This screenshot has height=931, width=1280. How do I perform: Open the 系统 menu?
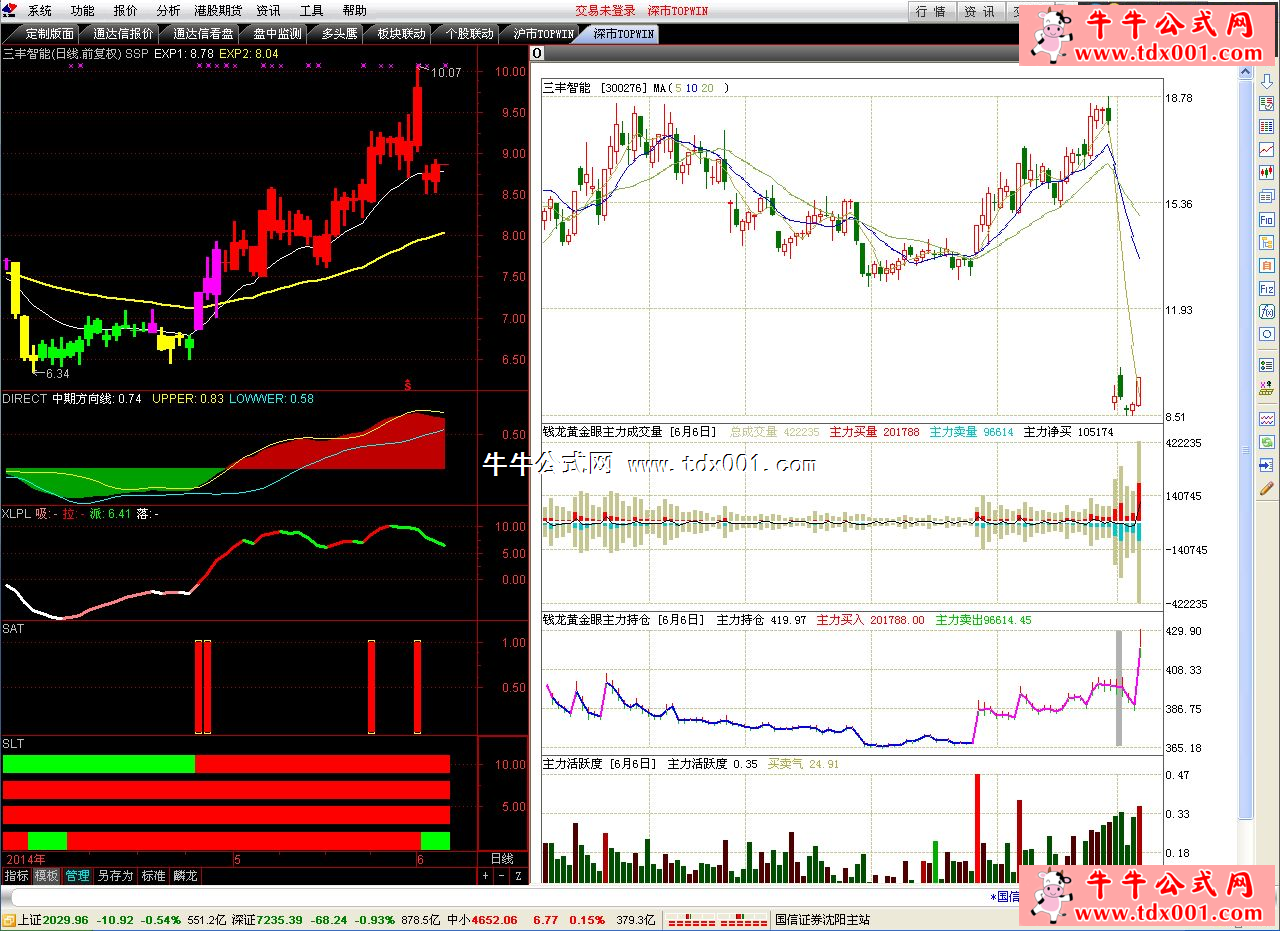(x=40, y=11)
